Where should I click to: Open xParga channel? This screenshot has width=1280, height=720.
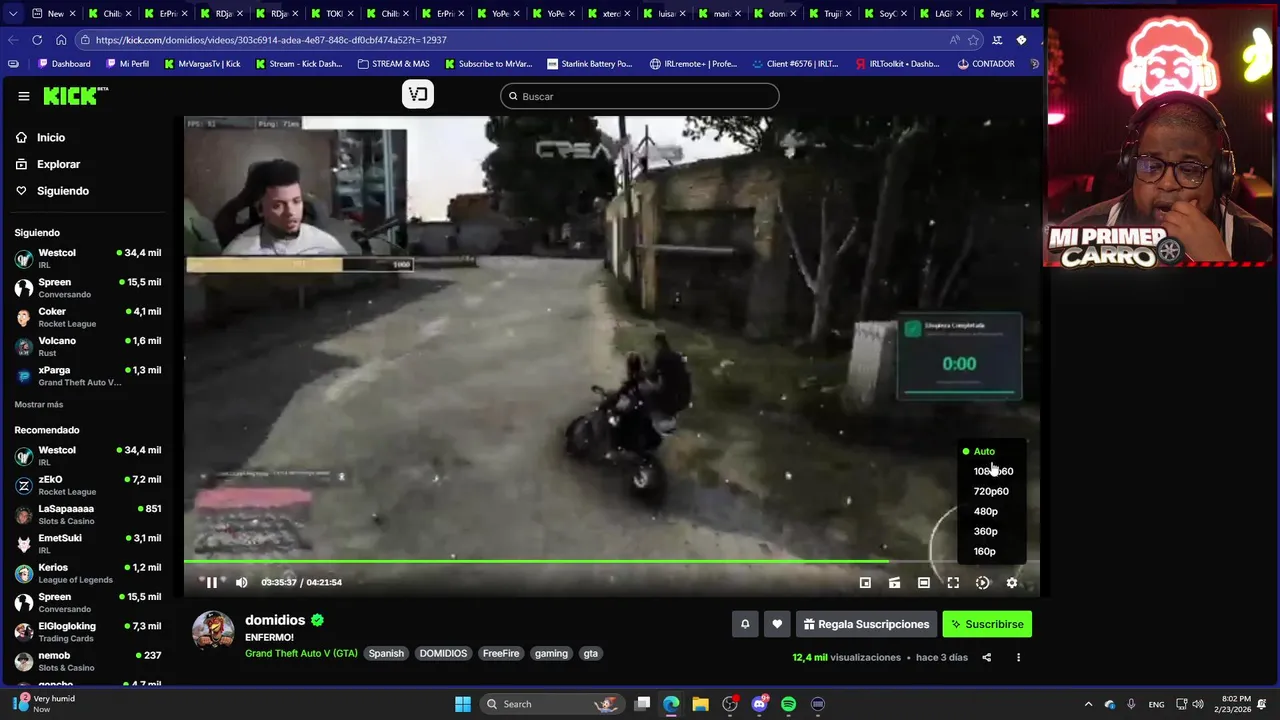point(88,376)
